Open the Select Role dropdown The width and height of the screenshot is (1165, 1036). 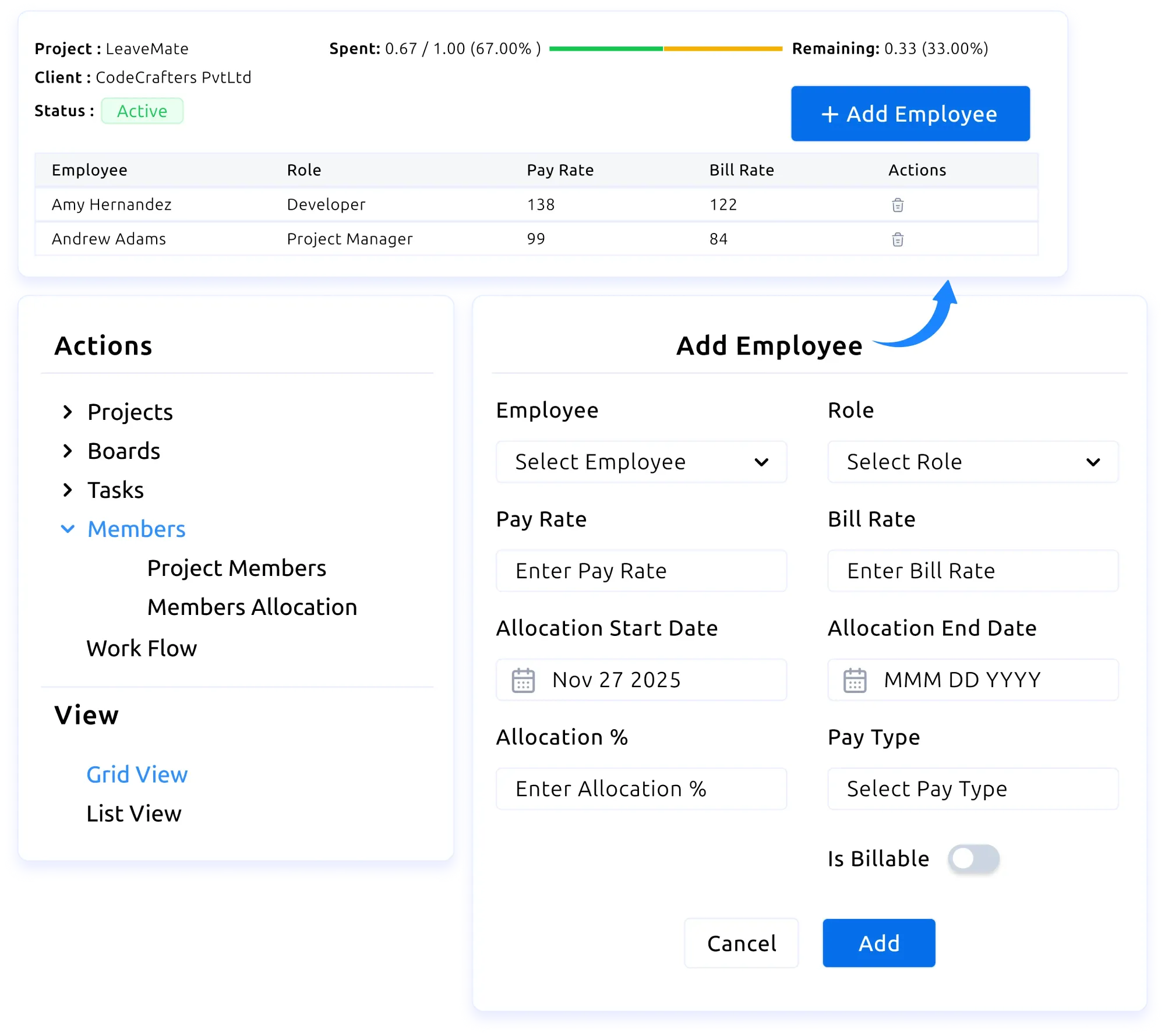click(x=972, y=462)
